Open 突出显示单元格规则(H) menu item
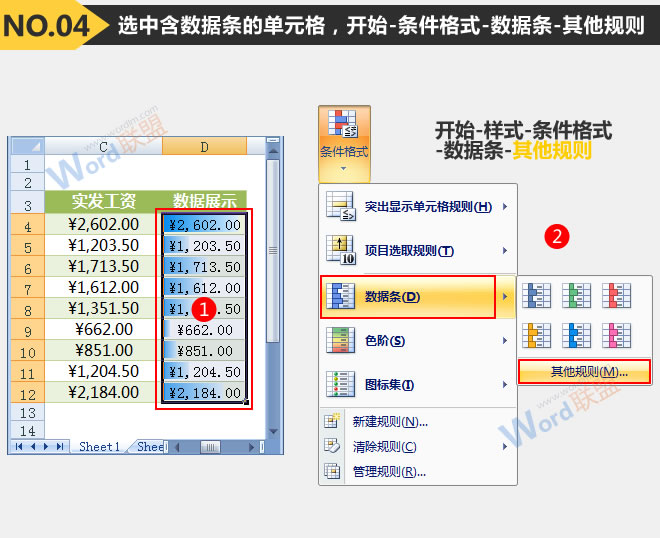Screen dimensions: 660x538 pyautogui.click(x=418, y=207)
